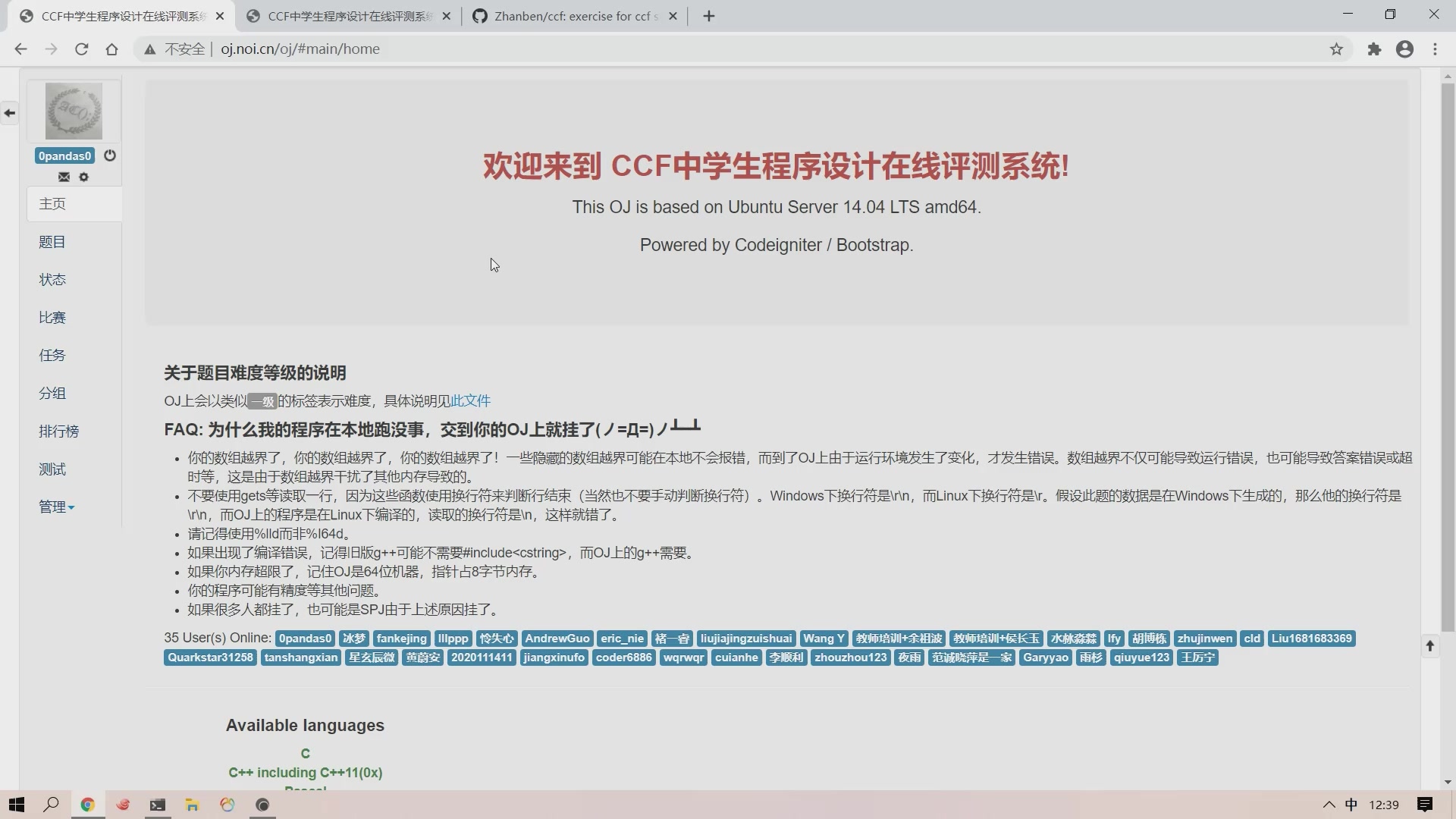Open the mail envelope icon in sidebar
The width and height of the screenshot is (1456, 819).
coord(64,177)
